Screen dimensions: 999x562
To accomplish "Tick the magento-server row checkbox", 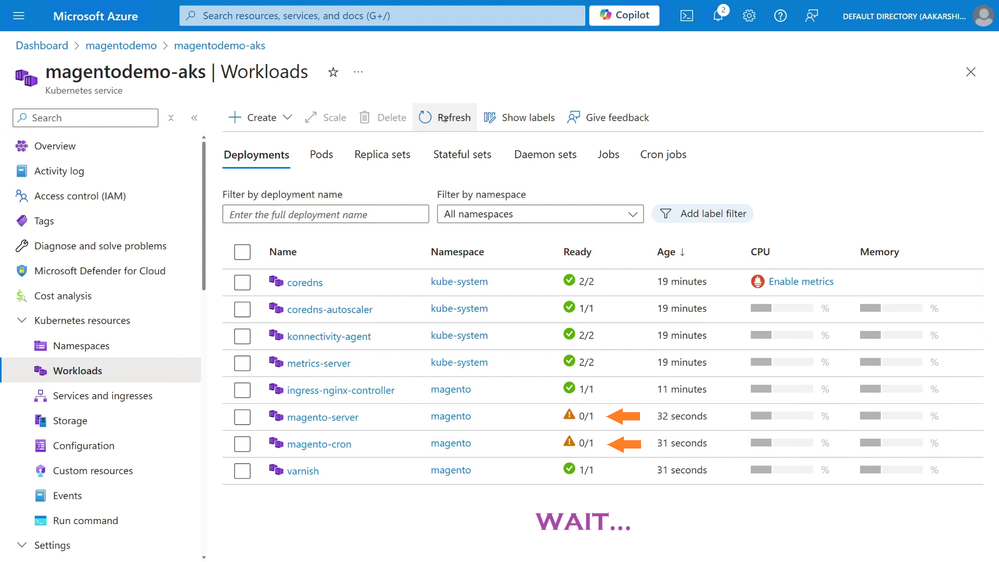I will pos(242,417).
